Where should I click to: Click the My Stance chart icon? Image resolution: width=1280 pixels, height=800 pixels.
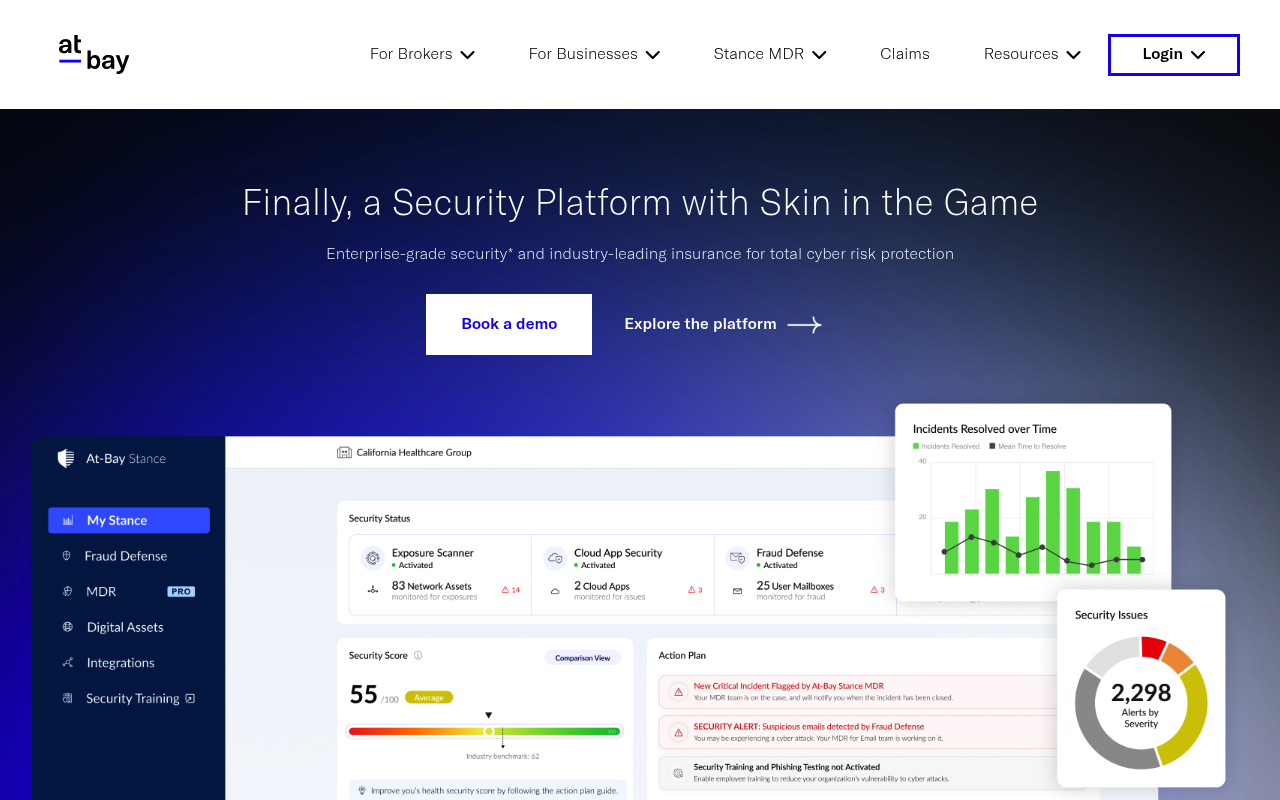click(x=68, y=520)
